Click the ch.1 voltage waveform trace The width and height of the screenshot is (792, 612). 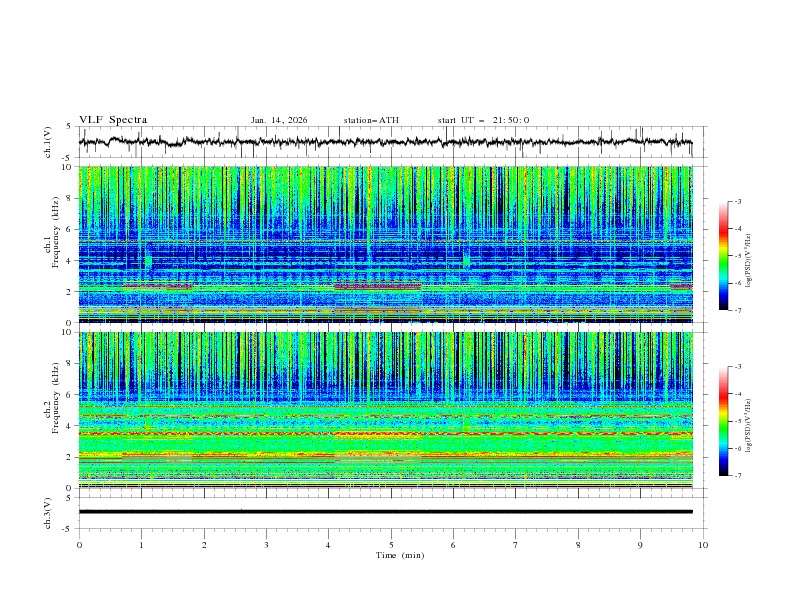[x=385, y=142]
